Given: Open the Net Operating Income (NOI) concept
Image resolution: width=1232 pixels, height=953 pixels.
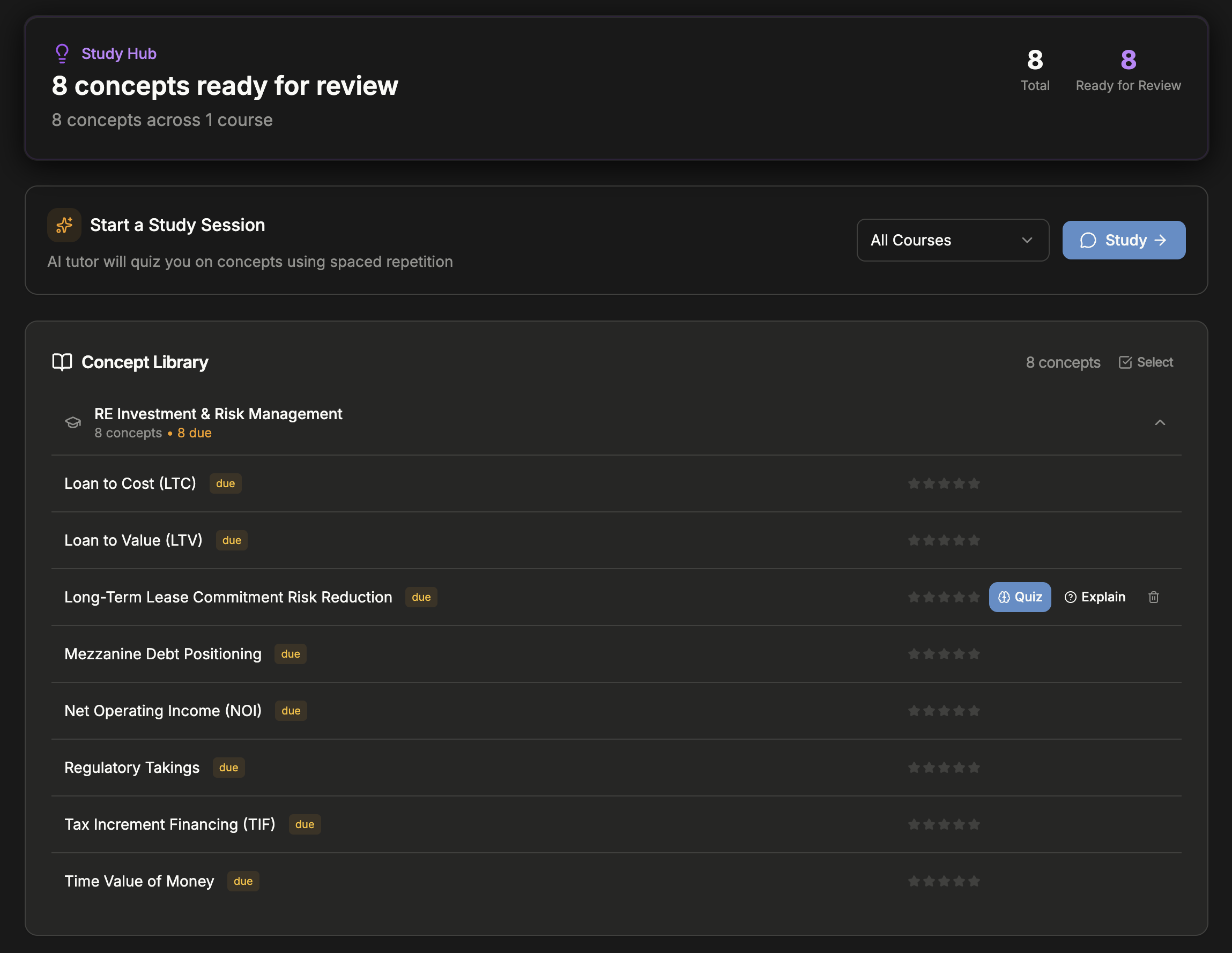Looking at the screenshot, I should (x=163, y=711).
